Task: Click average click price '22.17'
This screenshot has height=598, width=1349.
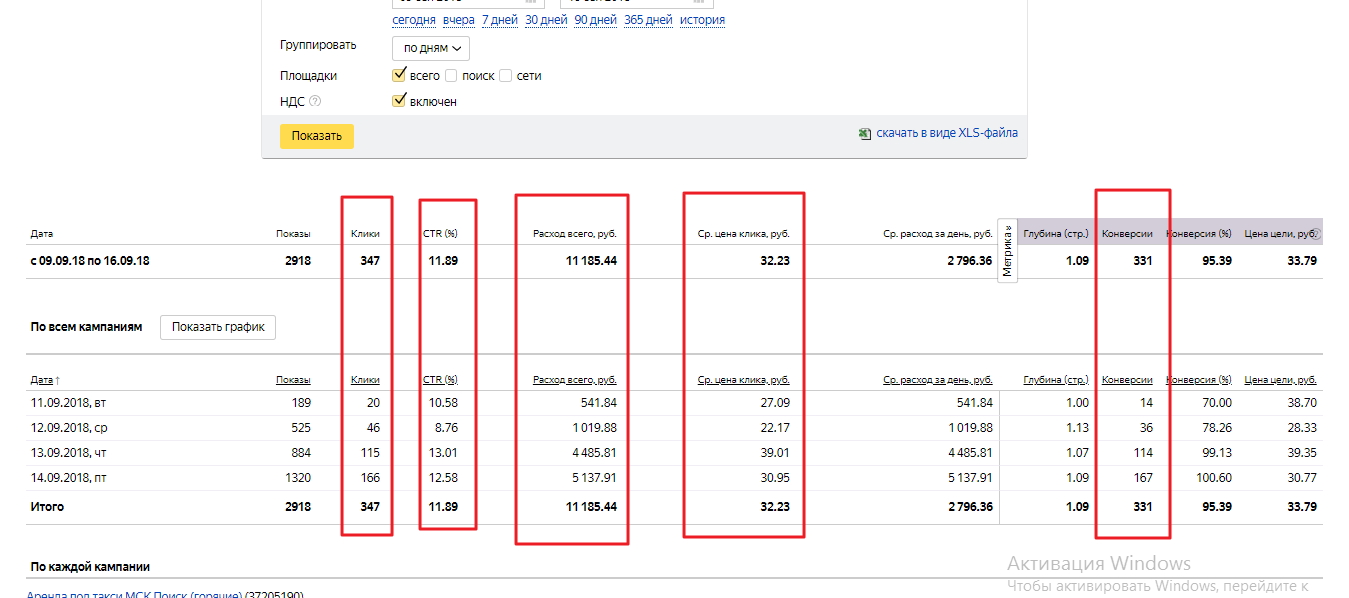Action: click(x=774, y=428)
